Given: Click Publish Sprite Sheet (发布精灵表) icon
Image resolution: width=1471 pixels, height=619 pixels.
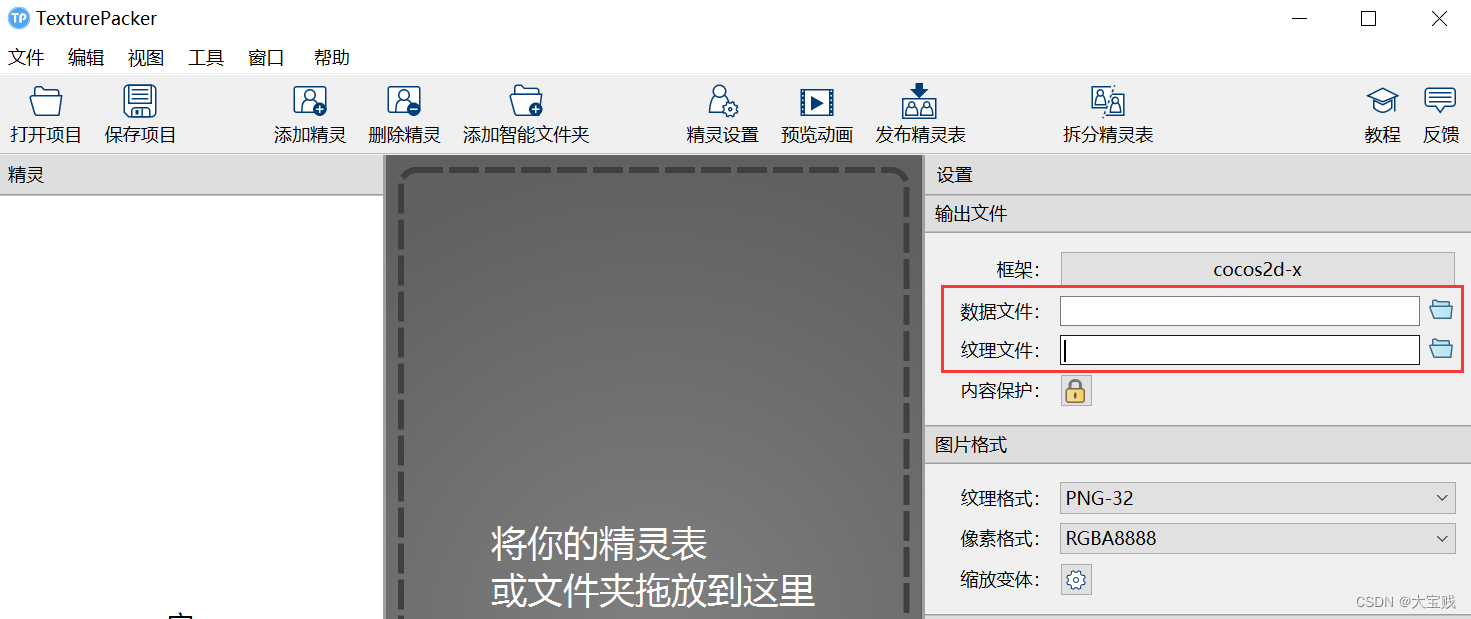Looking at the screenshot, I should pos(920,102).
